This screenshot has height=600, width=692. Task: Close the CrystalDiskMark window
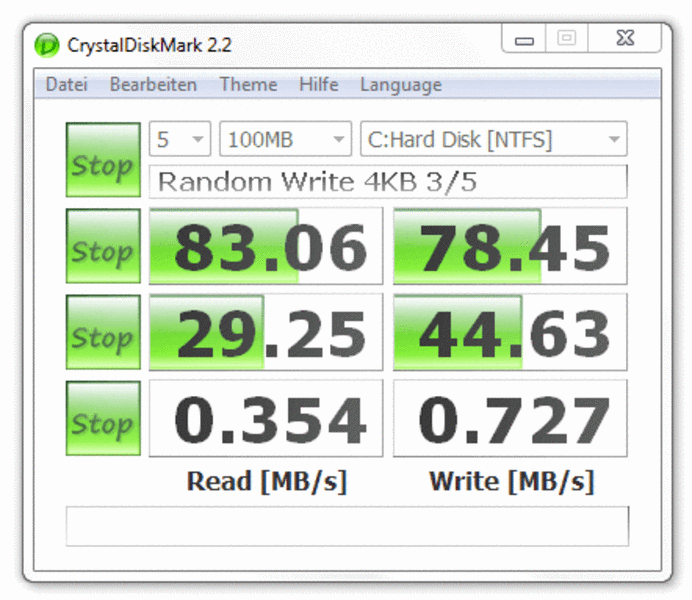[625, 38]
